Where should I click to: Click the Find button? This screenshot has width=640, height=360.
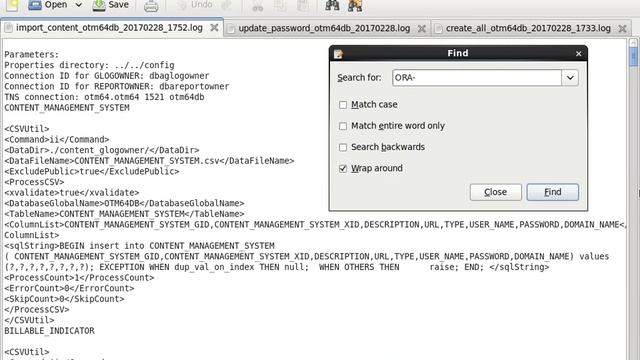[553, 192]
